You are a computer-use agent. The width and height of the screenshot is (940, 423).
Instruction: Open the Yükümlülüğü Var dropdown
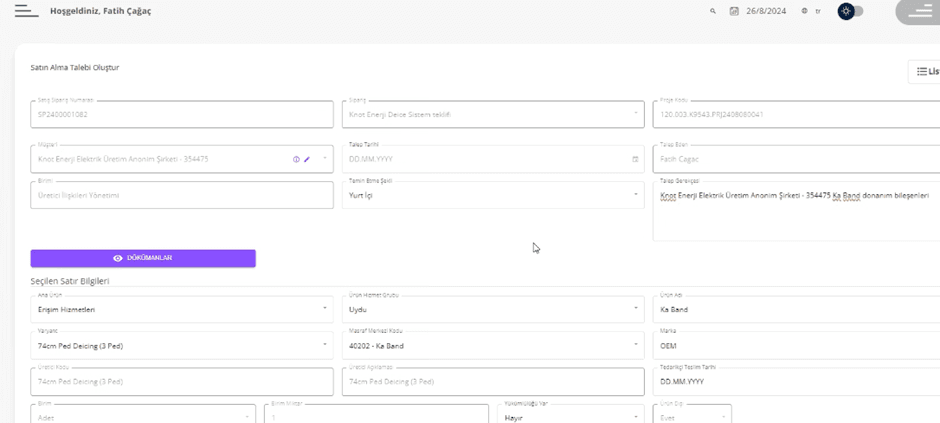pos(635,417)
